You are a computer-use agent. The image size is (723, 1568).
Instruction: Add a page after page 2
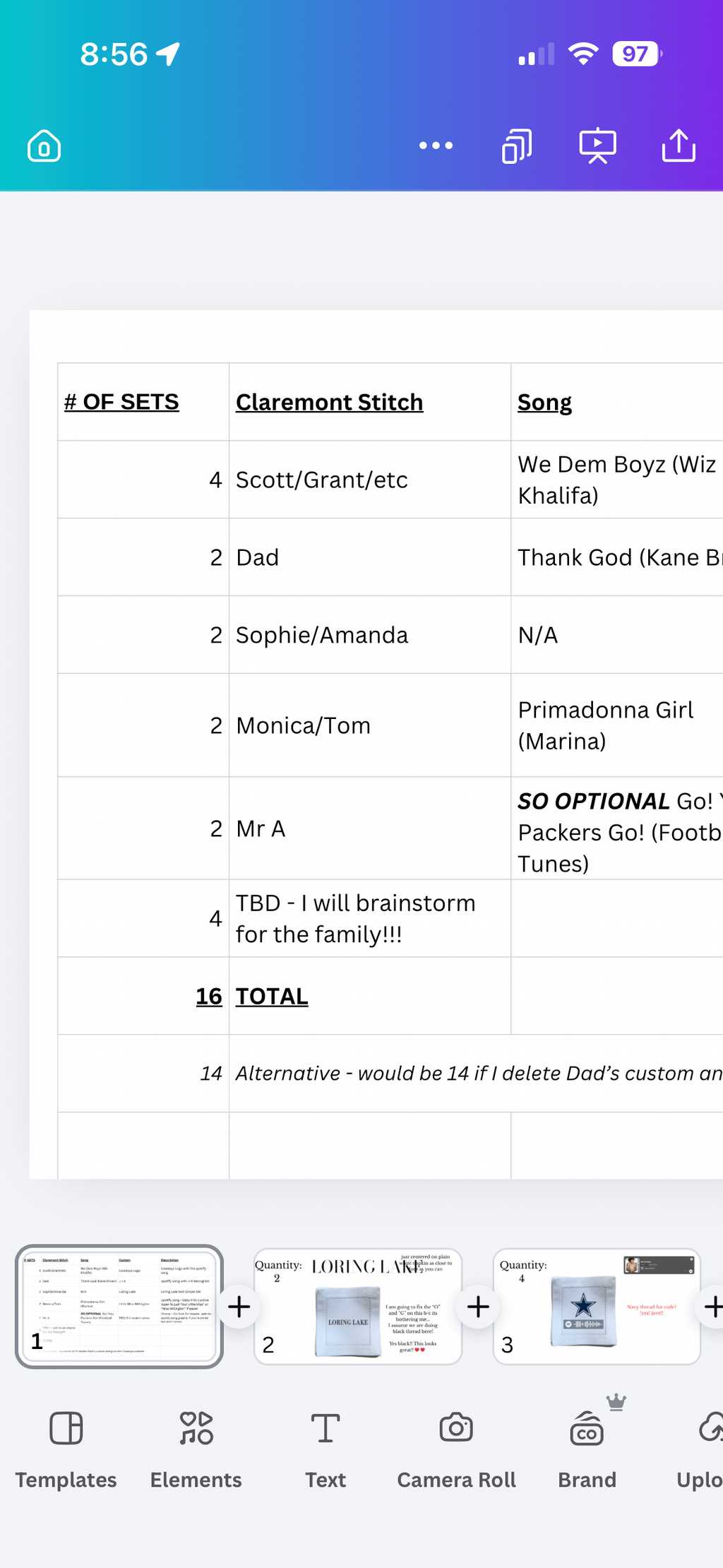(478, 1307)
